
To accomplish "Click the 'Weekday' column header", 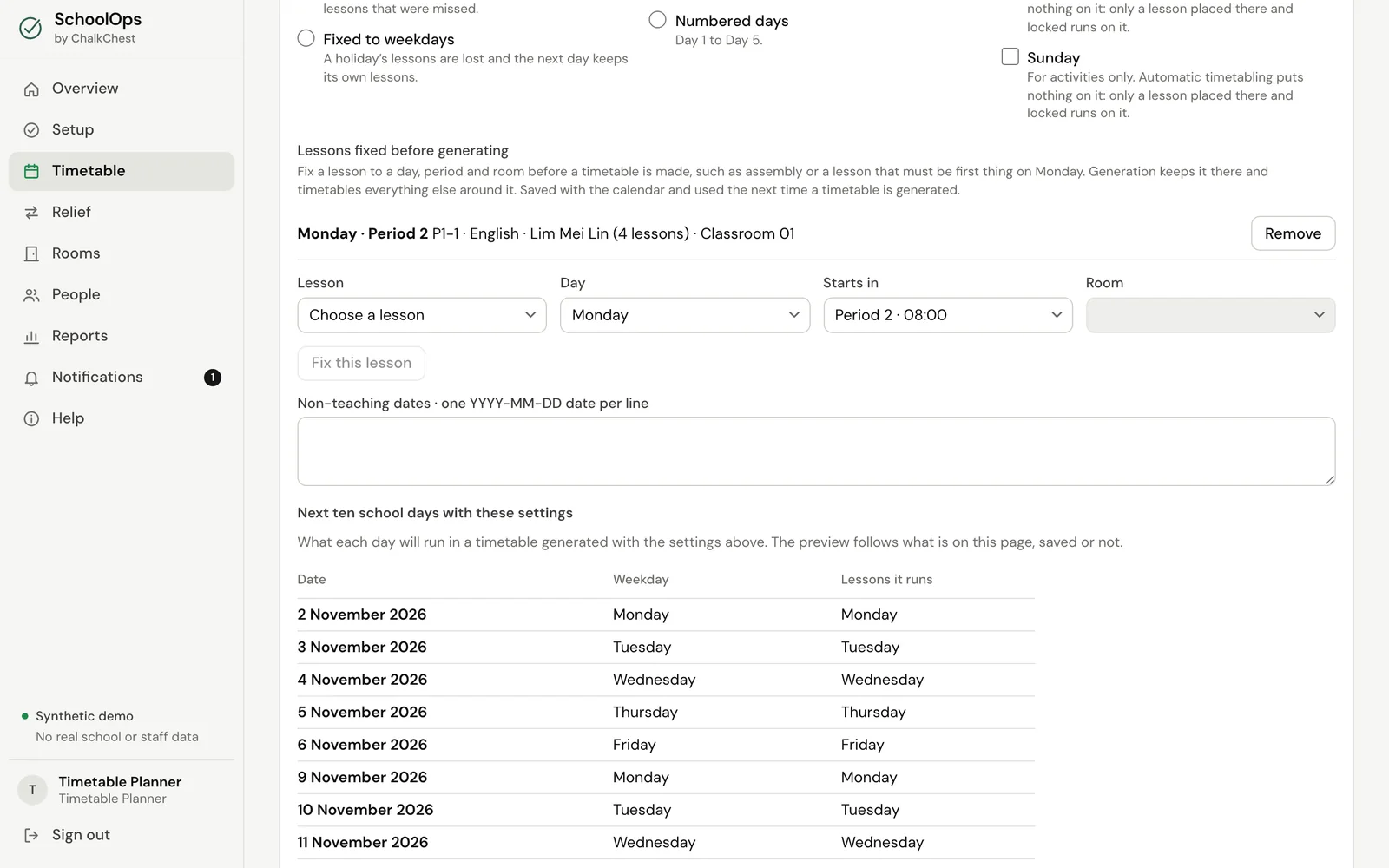I will 641,580.
